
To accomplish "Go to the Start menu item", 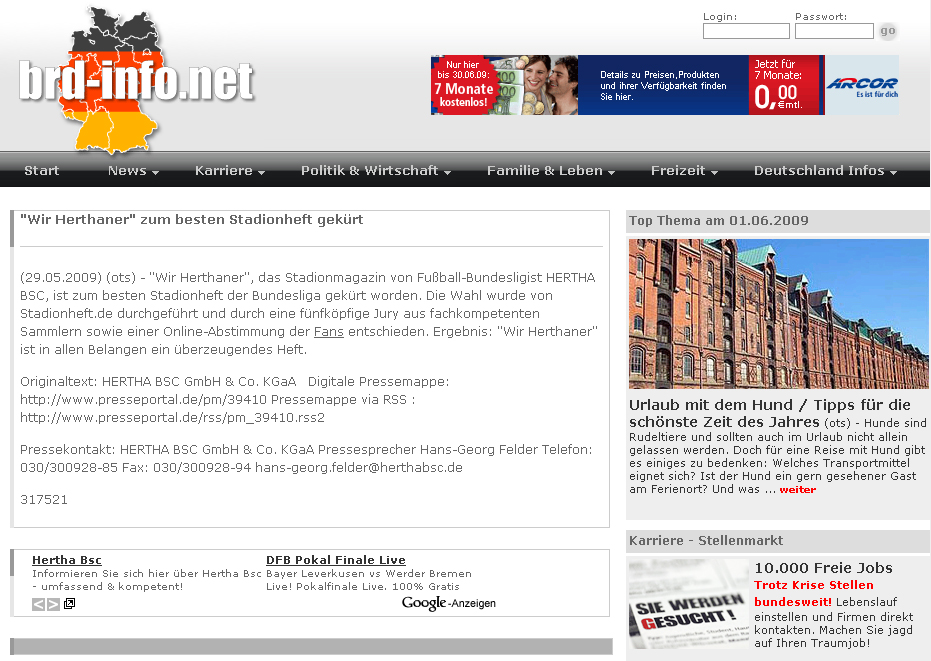I will click(42, 171).
